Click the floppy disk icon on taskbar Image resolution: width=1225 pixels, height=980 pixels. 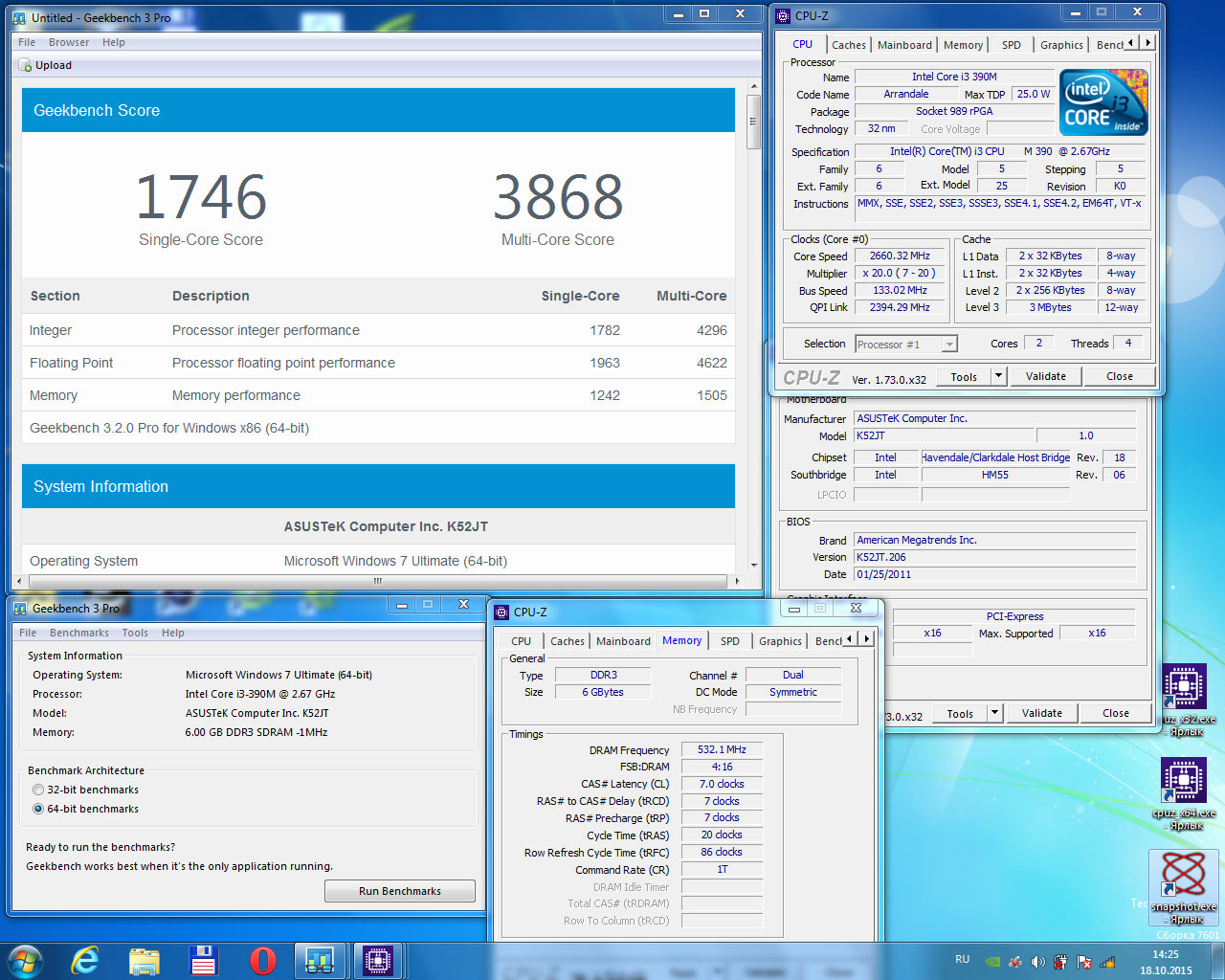coord(203,960)
